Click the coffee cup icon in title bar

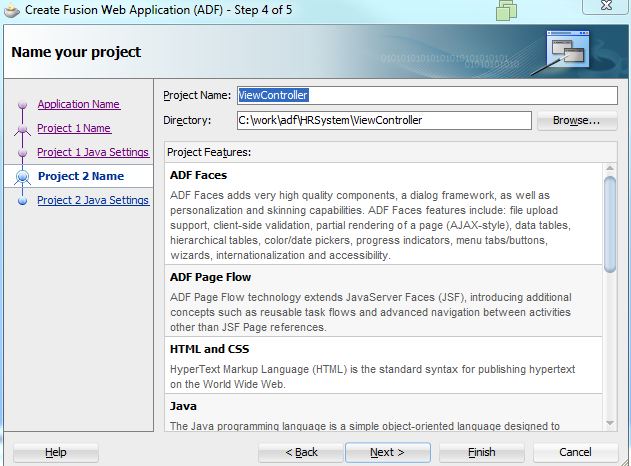pyautogui.click(x=11, y=10)
